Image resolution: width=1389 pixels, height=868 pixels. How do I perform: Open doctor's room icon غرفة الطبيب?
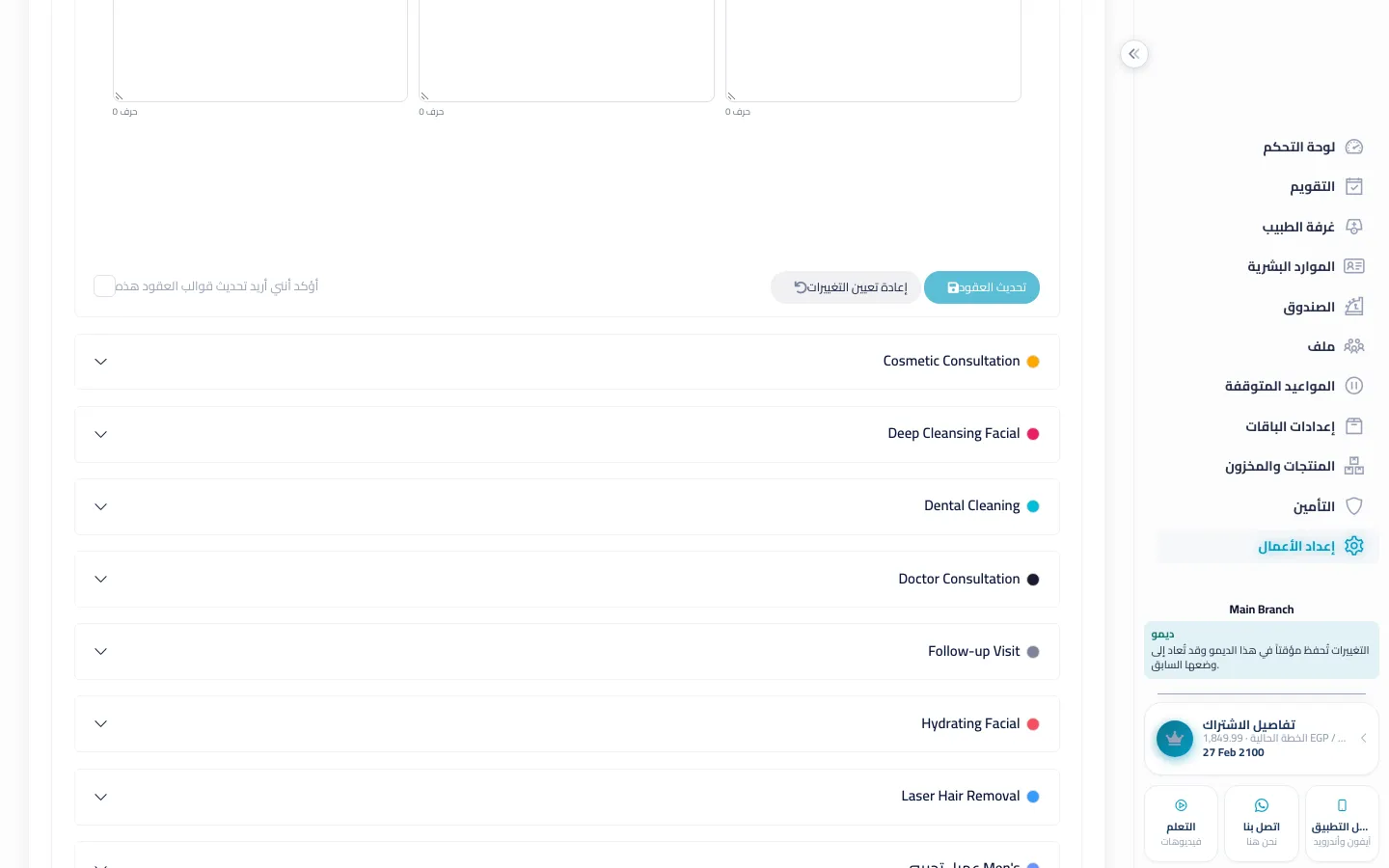[1354, 227]
